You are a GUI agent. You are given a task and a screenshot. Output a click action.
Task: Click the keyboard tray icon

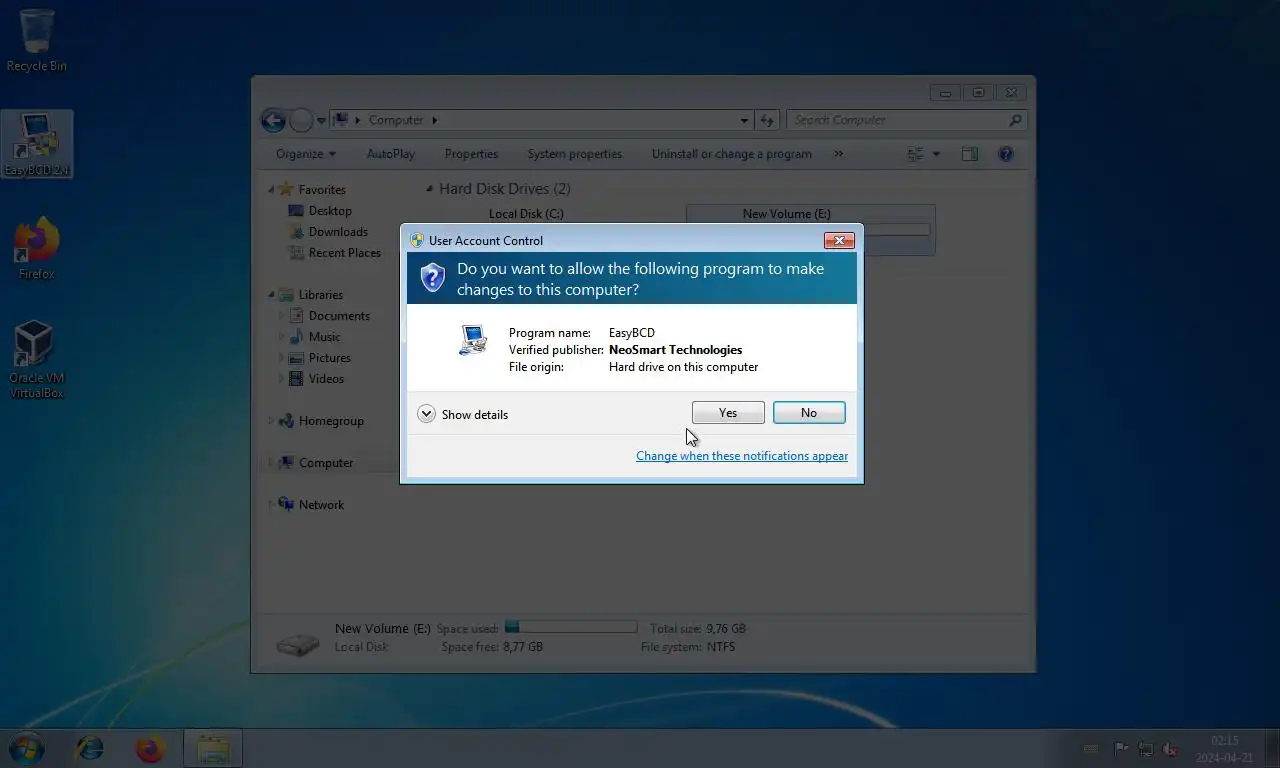(1091, 749)
